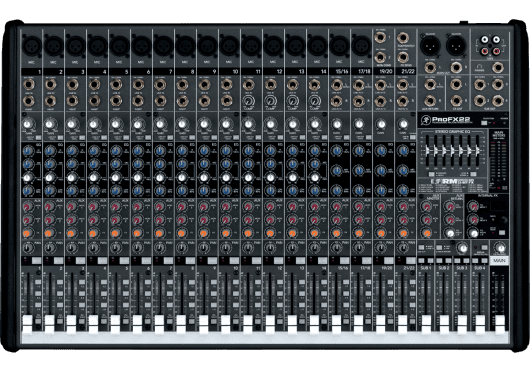Toggle the channel 1 low cut switch
This screenshot has height=371, width=530.
point(38,138)
